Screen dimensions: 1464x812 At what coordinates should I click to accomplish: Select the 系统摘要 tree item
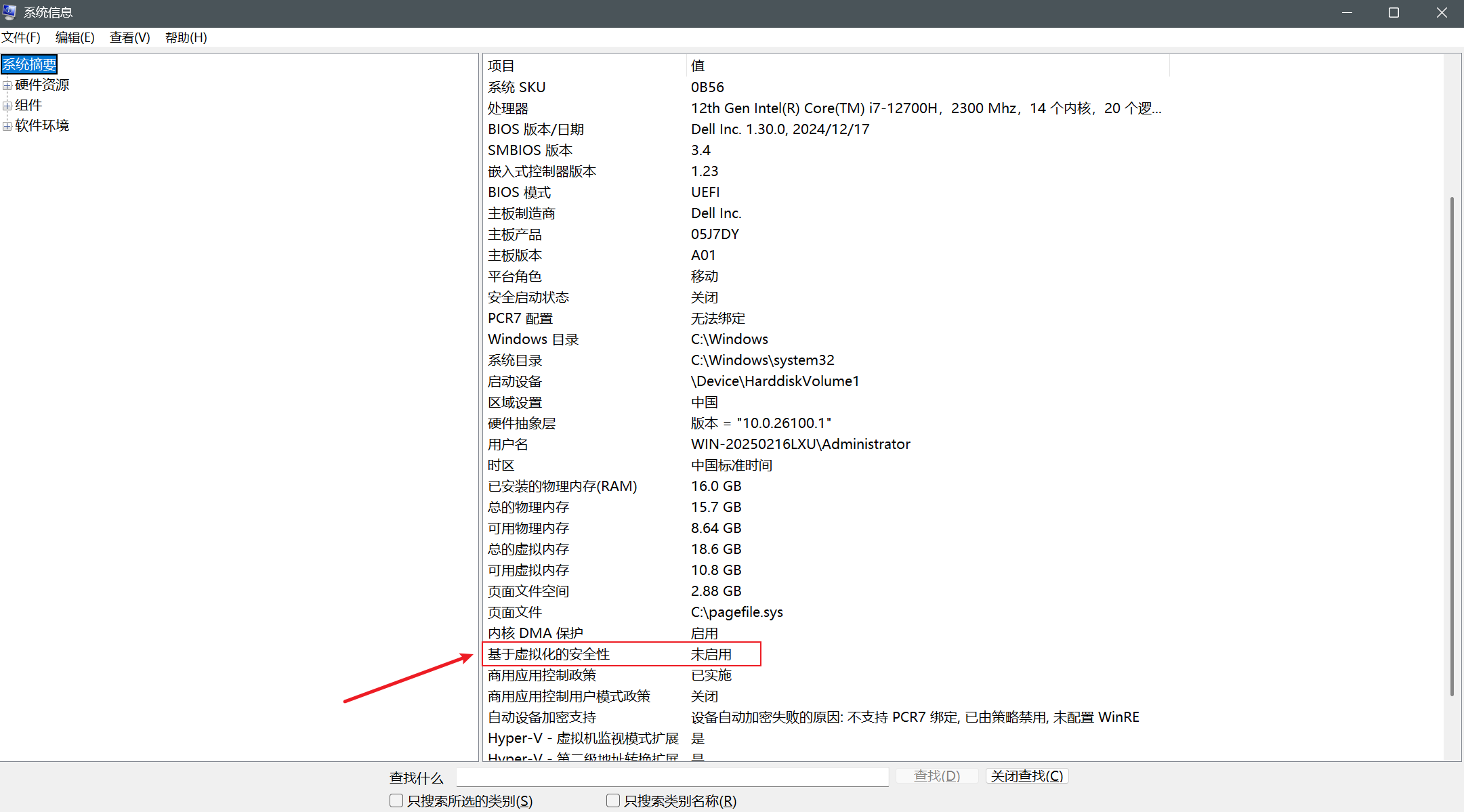point(29,64)
